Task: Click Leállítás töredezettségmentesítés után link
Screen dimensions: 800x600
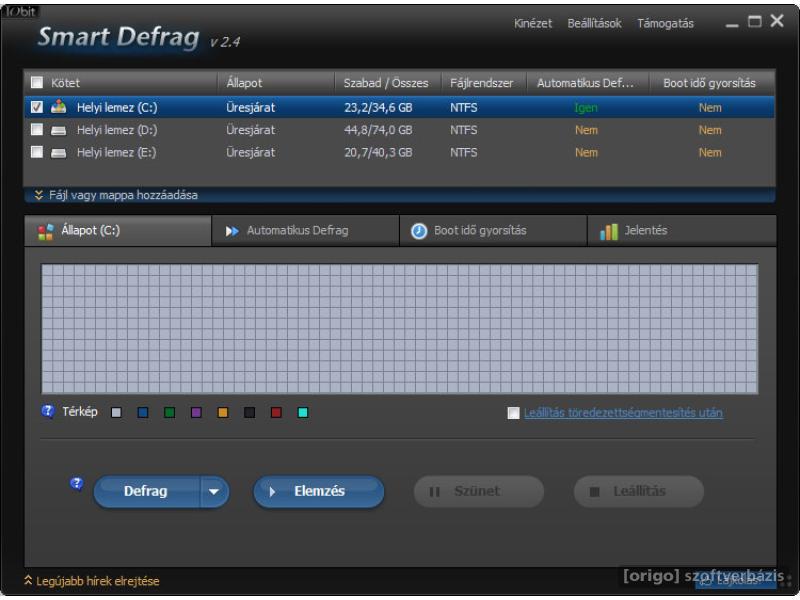Action: click(x=623, y=413)
